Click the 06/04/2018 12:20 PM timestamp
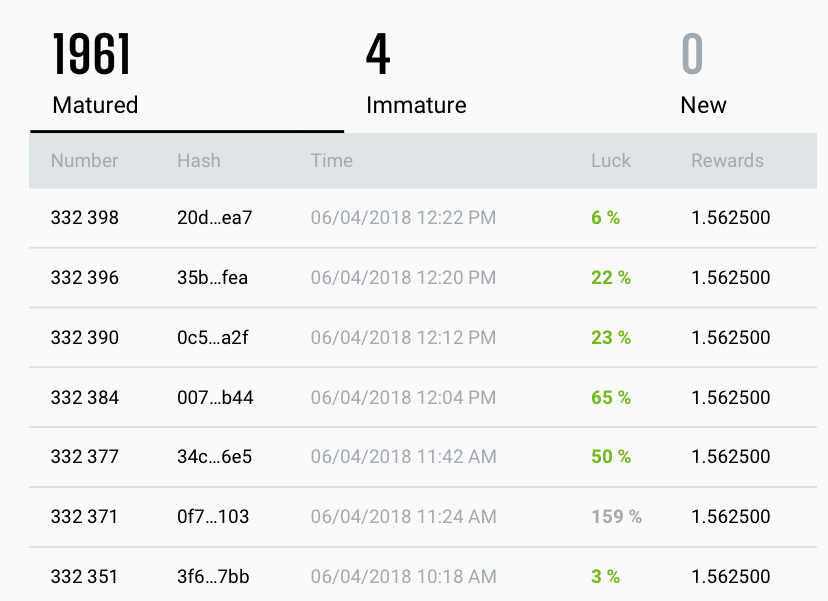Screen dimensions: 828x601 click(403, 277)
